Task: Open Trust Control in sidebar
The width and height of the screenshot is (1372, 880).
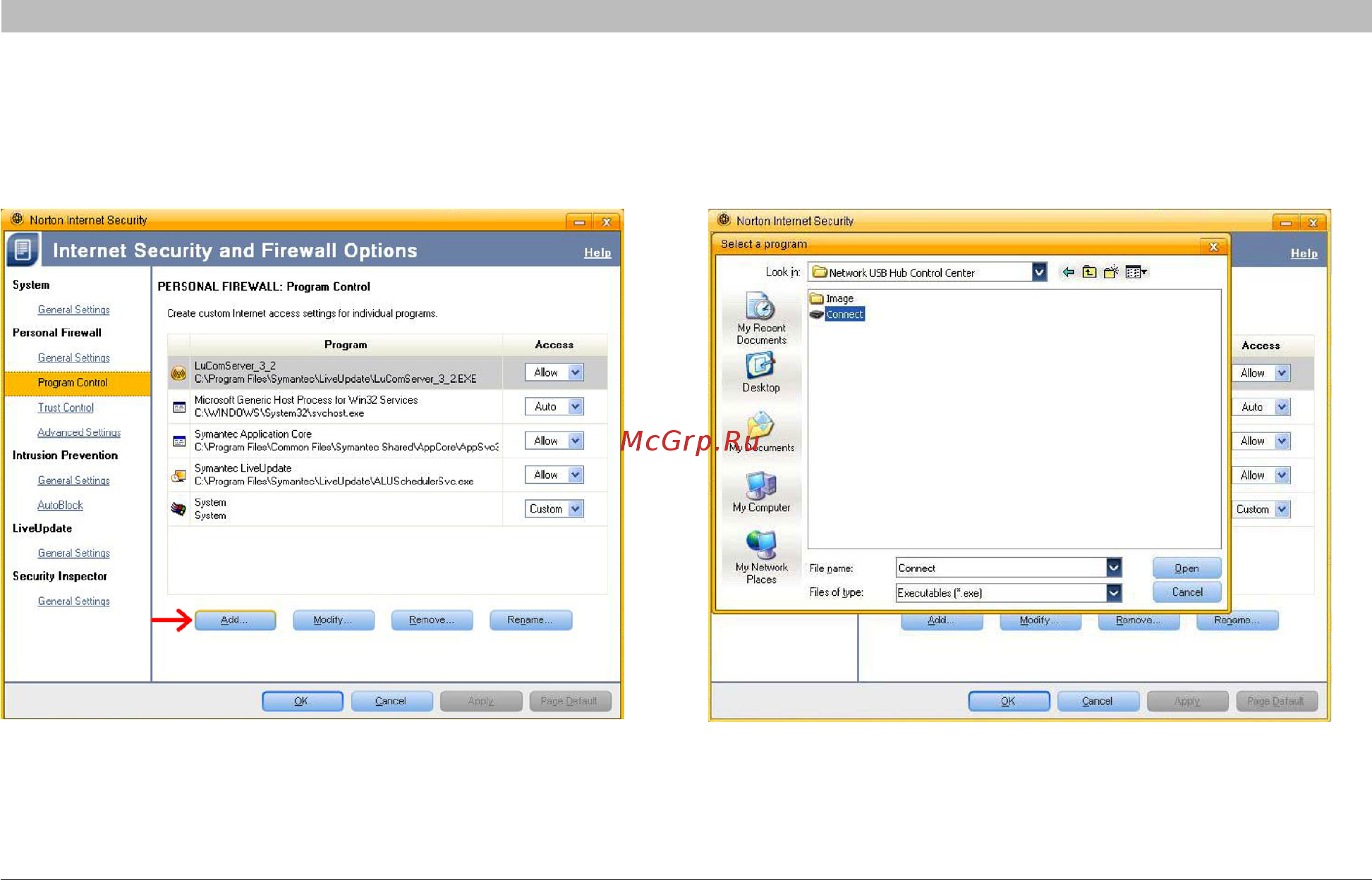Action: point(66,408)
